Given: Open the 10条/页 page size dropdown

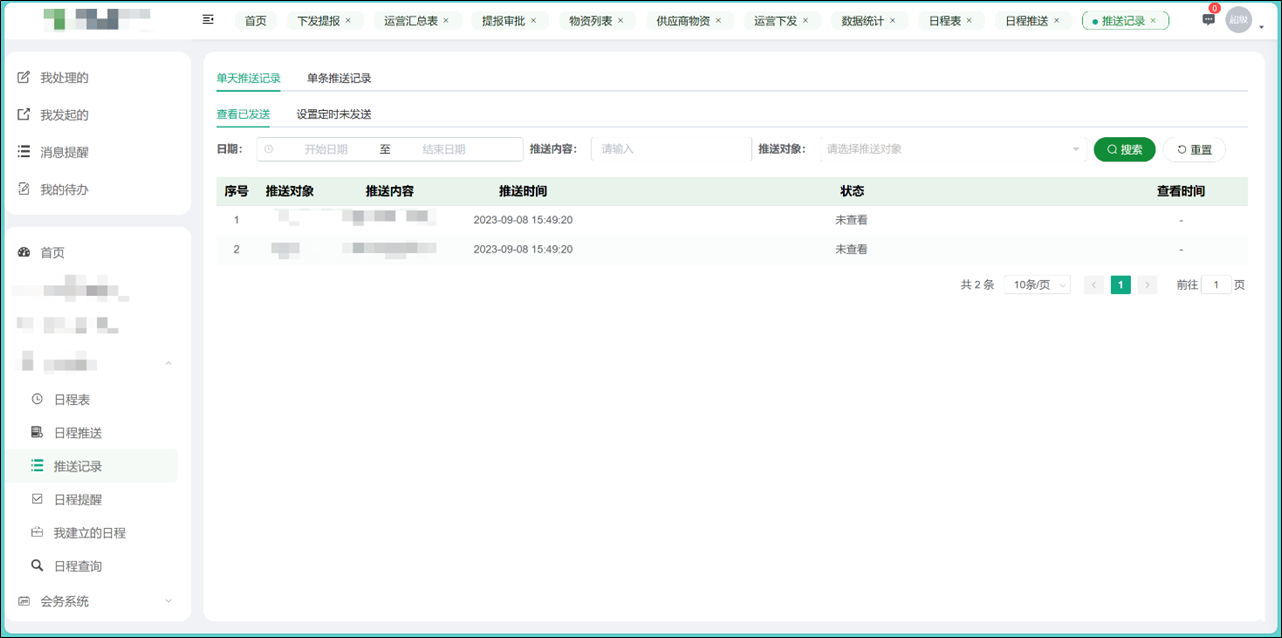Looking at the screenshot, I should [1037, 284].
